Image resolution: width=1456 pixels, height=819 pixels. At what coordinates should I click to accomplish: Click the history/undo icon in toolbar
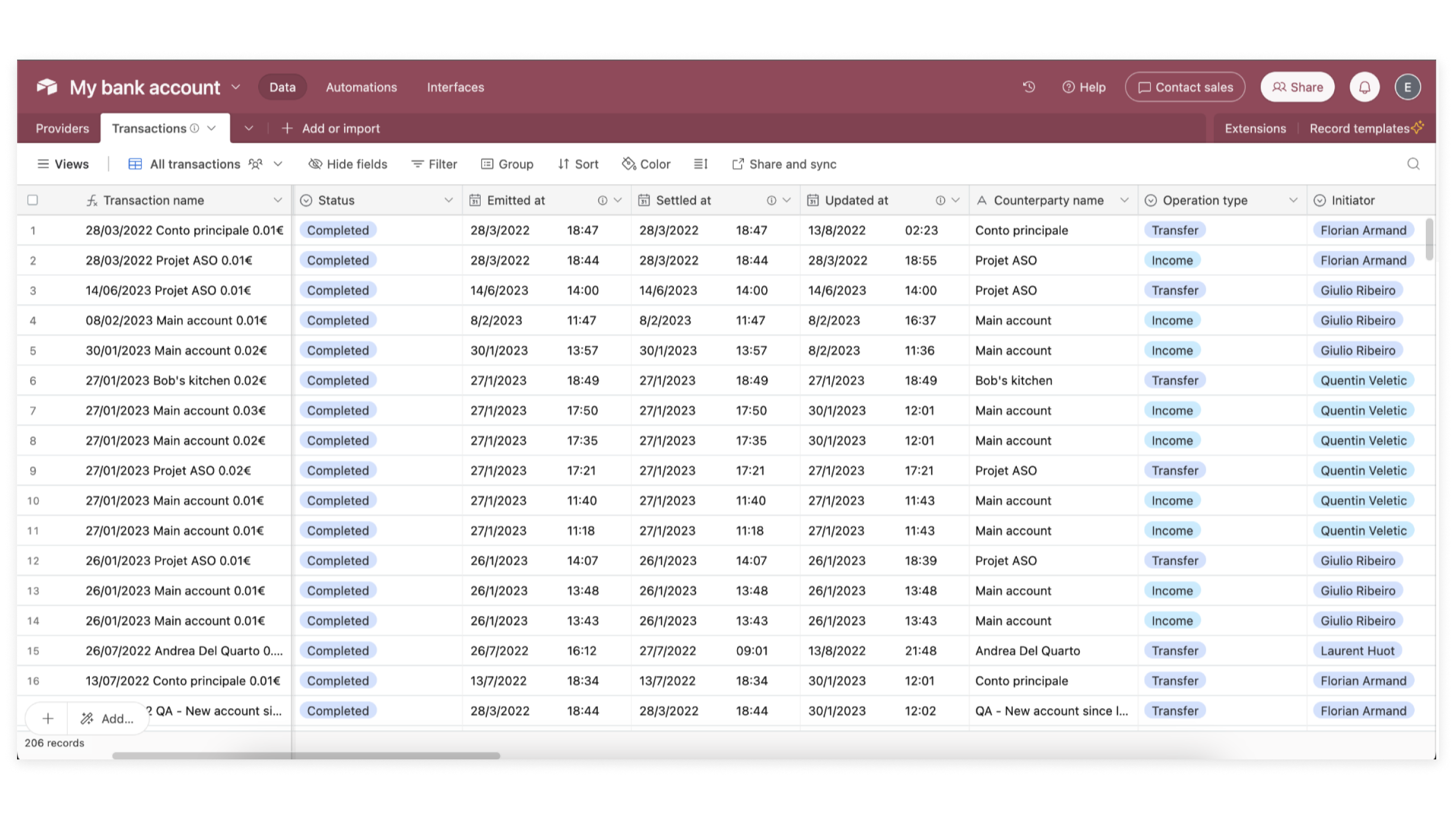pos(1029,87)
